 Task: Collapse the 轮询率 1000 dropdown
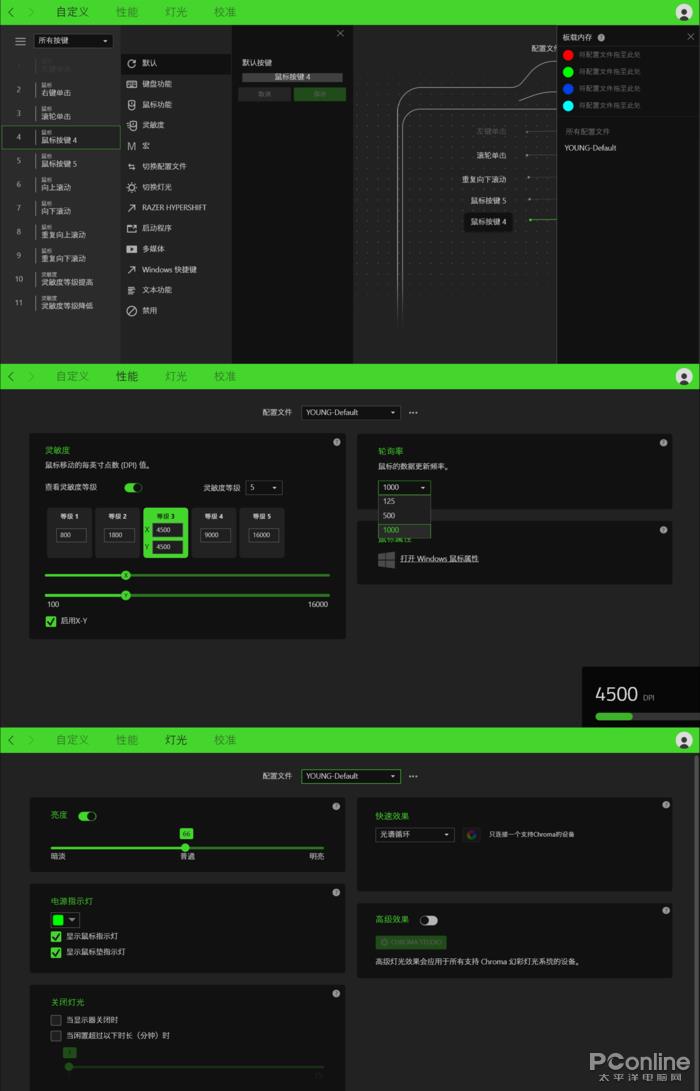click(x=404, y=488)
